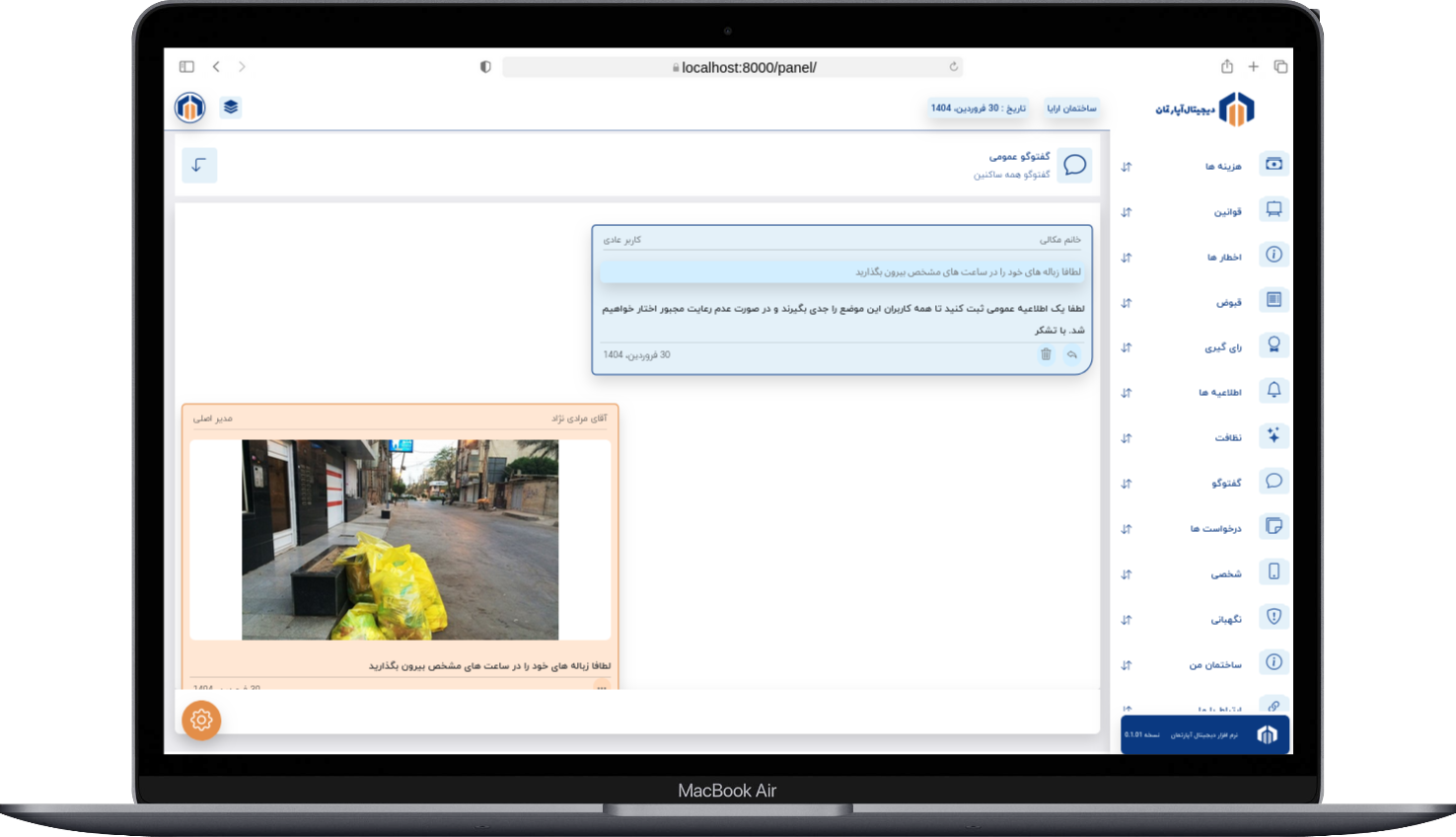Click the localhost:8000/panel/ address bar
This screenshot has height=837, width=1456.
[x=732, y=67]
